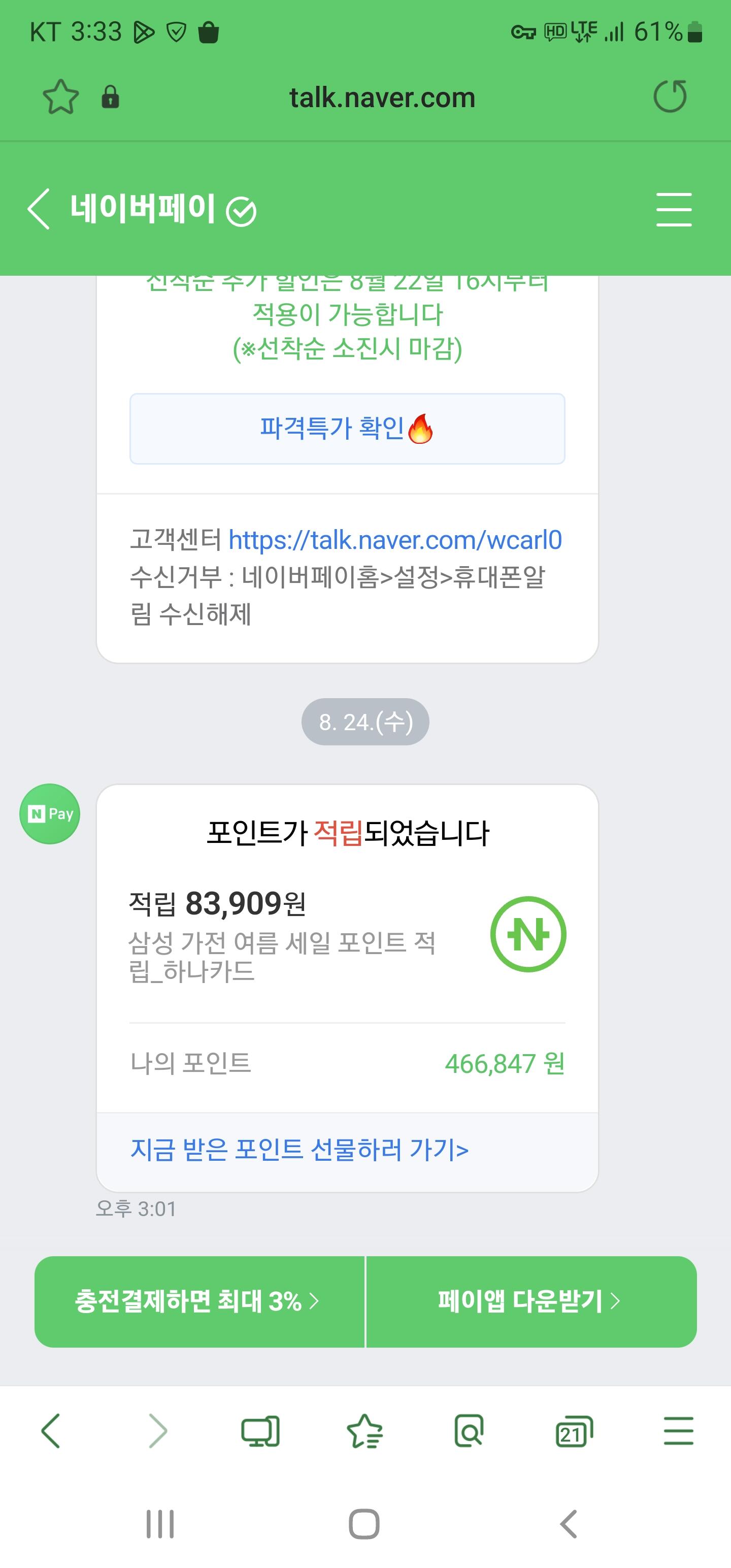Open the browser menu in the bottom toolbar

click(678, 1430)
